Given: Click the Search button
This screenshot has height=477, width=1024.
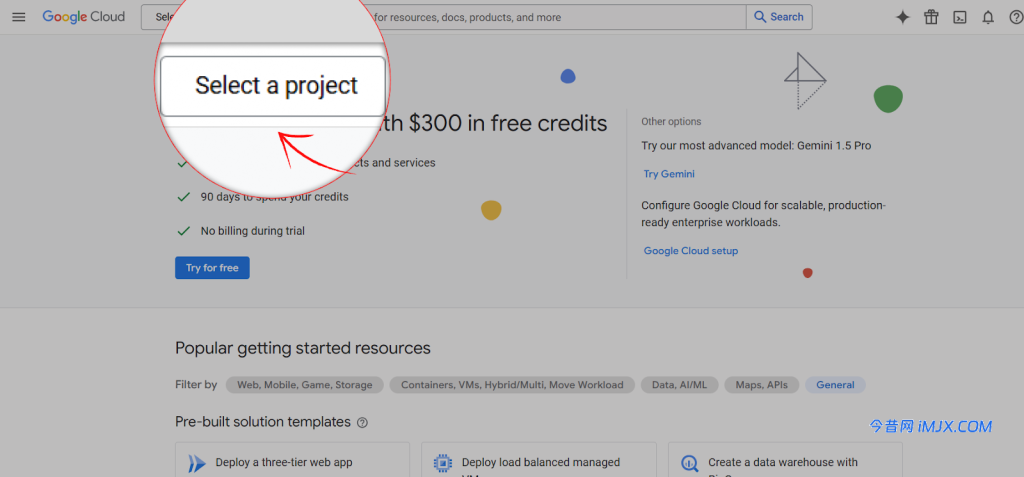Looking at the screenshot, I should point(779,17).
